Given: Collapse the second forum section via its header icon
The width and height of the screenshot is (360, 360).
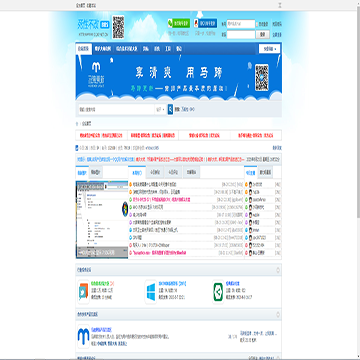Looking at the screenshot, I should click(278, 314).
